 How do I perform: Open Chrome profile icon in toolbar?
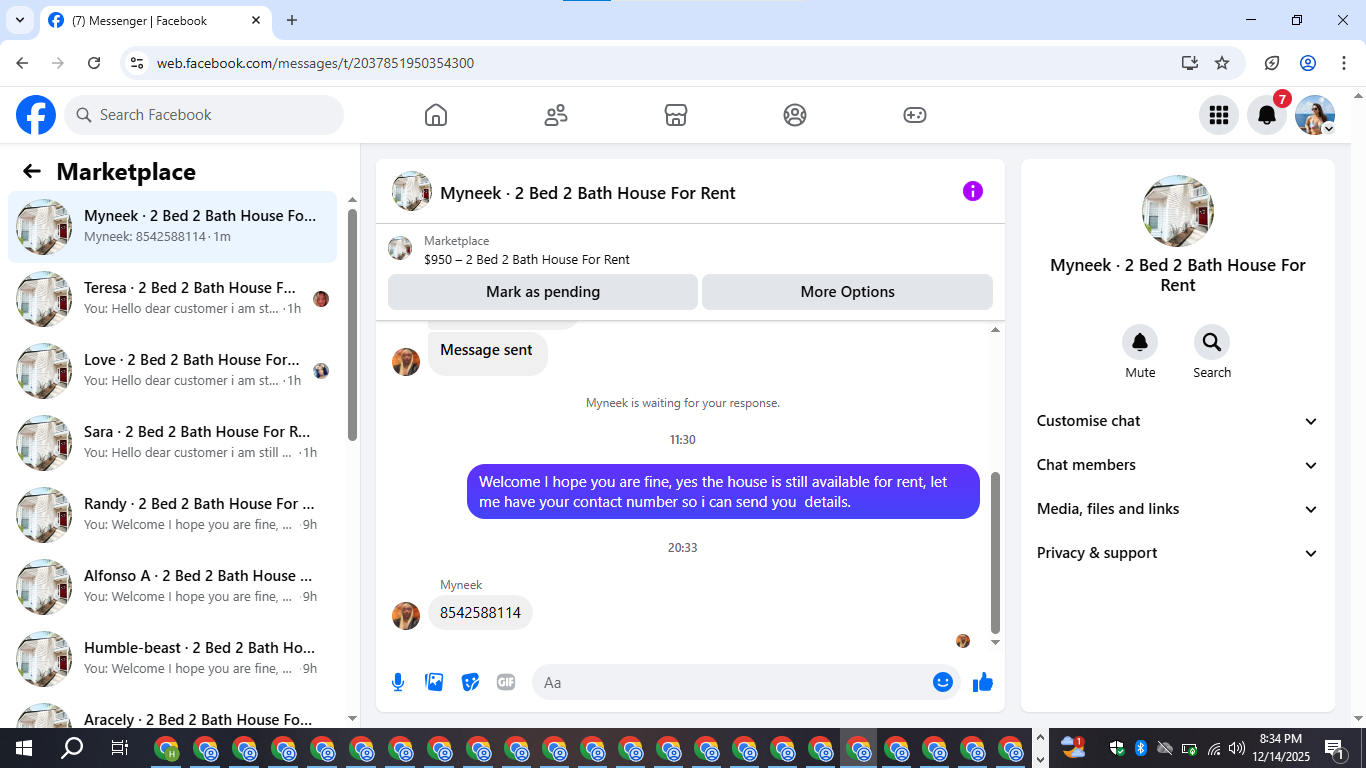pos(1308,63)
